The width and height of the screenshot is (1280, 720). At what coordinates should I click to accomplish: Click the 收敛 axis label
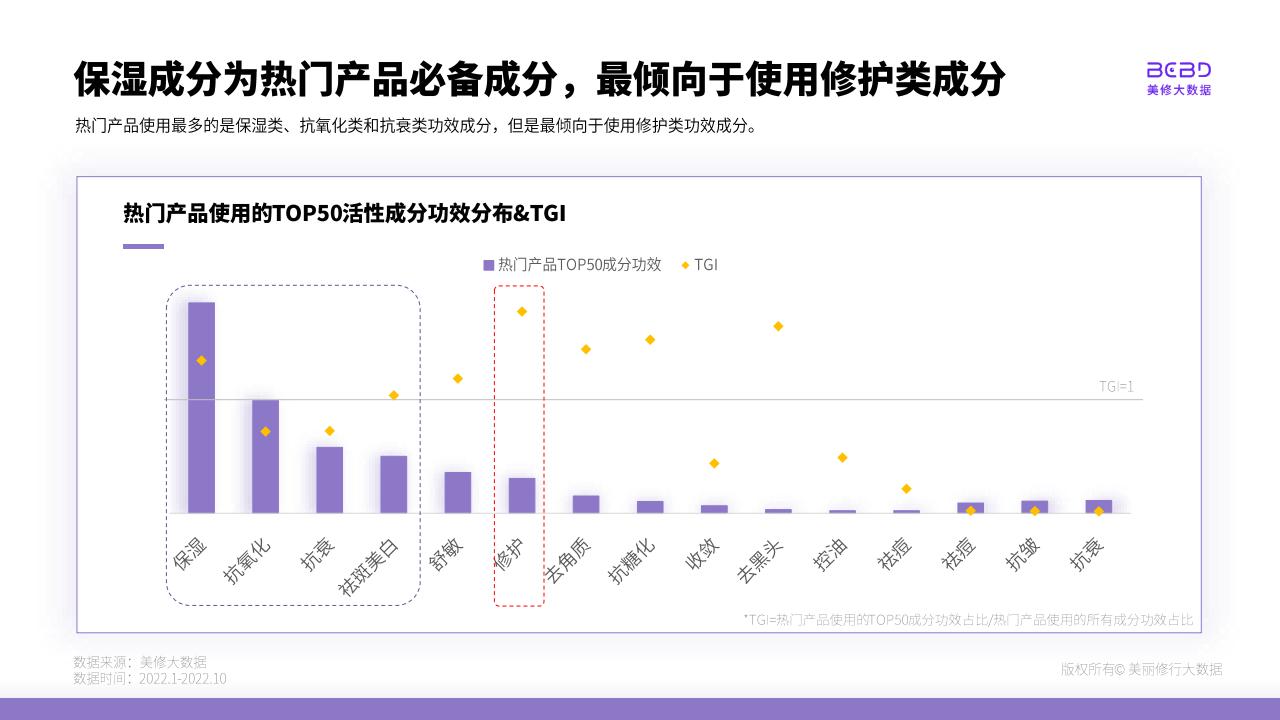pyautogui.click(x=701, y=553)
